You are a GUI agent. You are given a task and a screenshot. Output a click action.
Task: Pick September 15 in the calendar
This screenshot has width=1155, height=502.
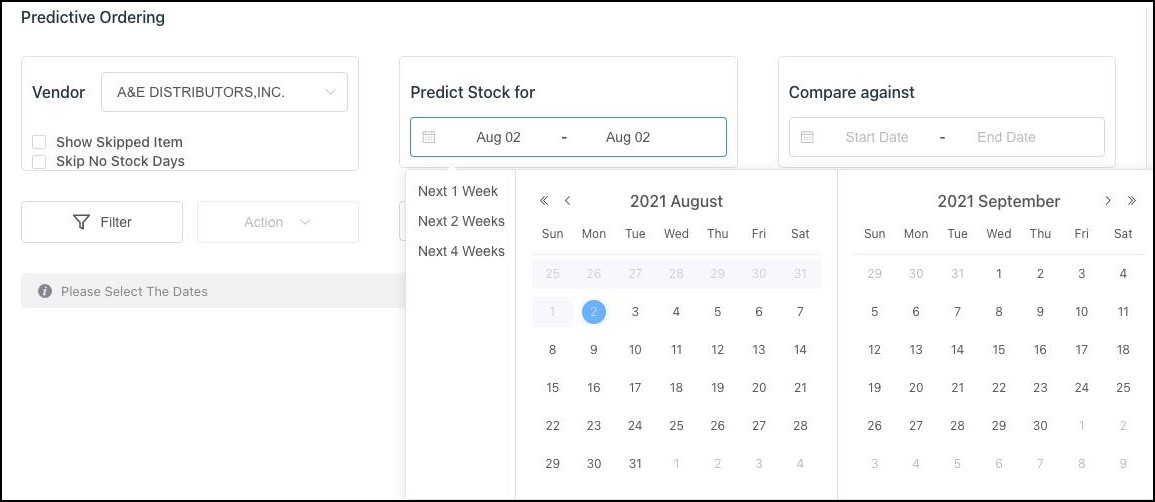tap(999, 350)
